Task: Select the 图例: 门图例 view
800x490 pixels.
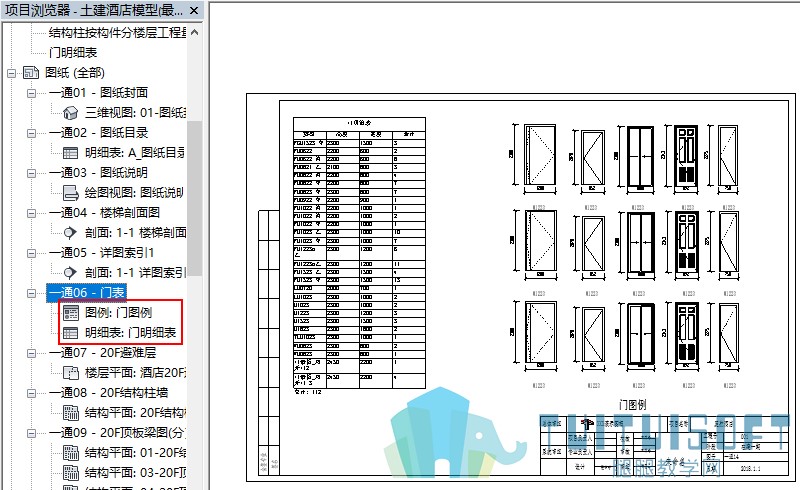Action: (x=118, y=312)
